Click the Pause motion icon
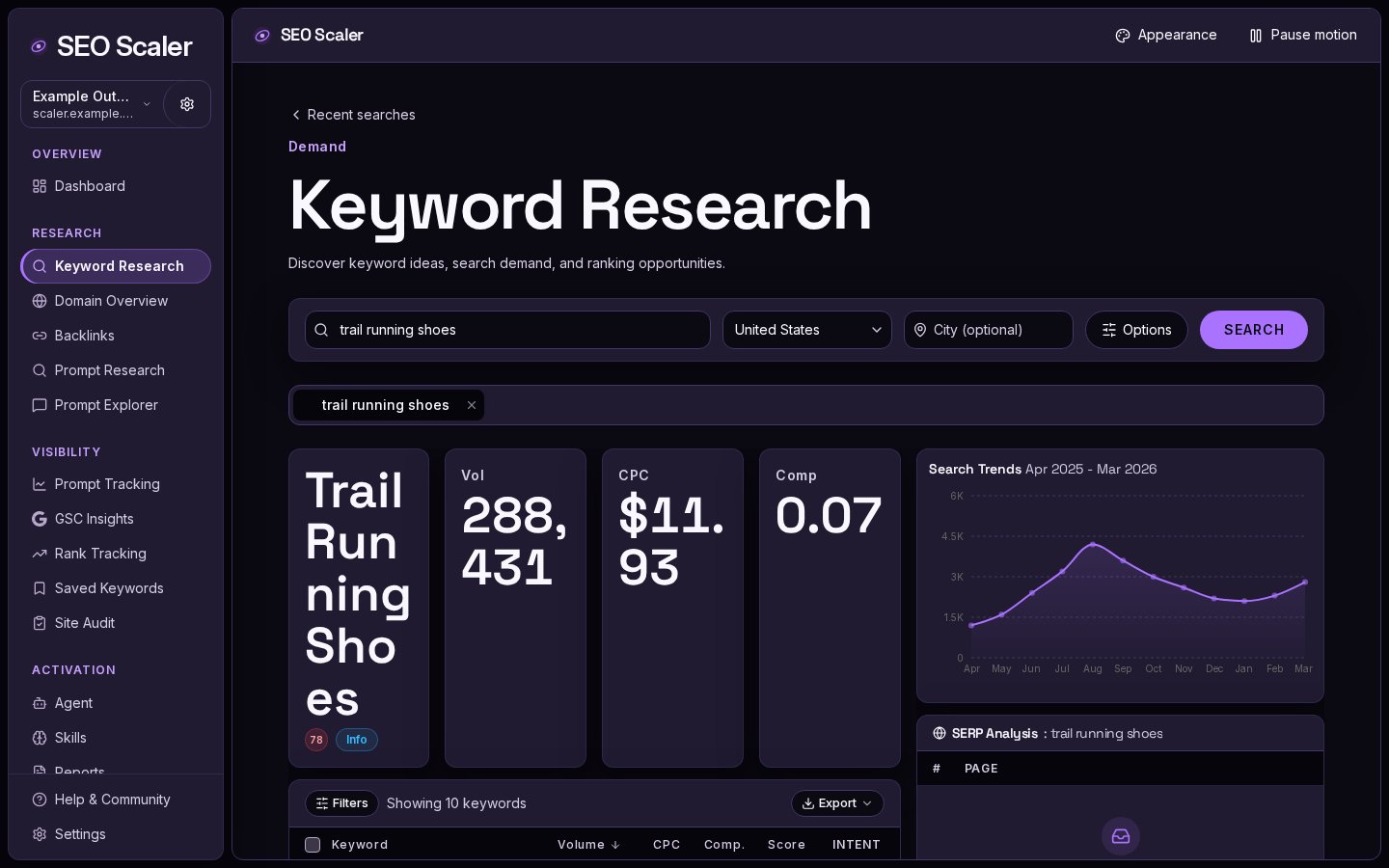Image resolution: width=1389 pixels, height=868 pixels. tap(1256, 36)
